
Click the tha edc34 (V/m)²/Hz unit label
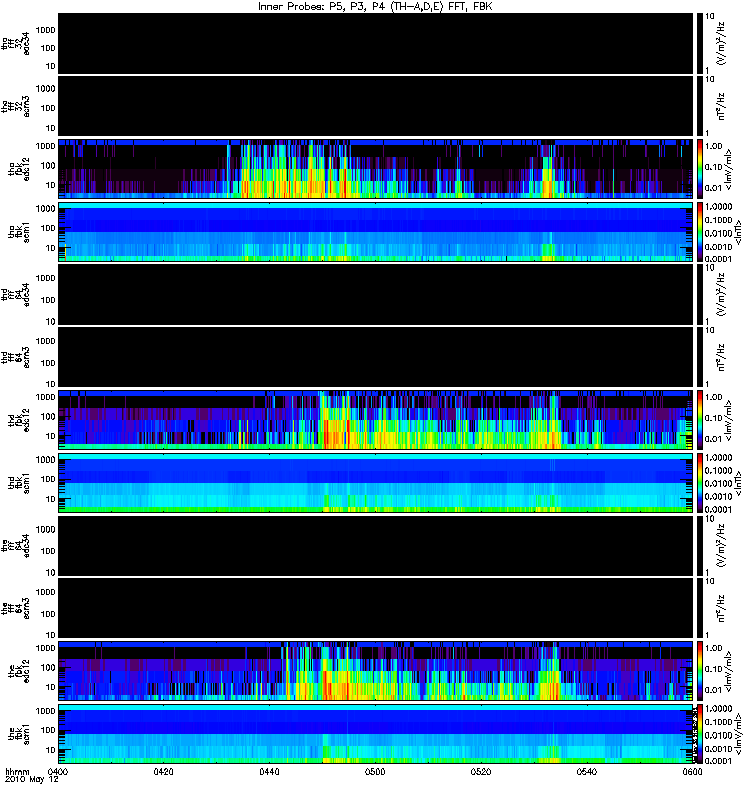tap(721, 44)
